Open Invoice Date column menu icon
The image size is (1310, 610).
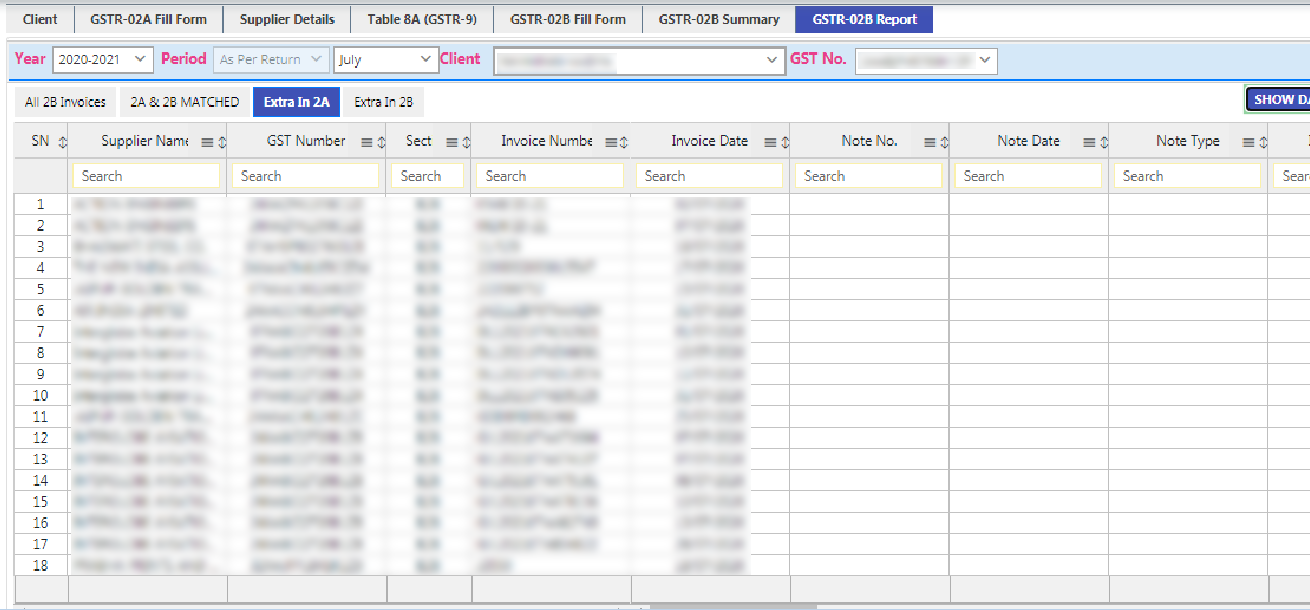click(x=769, y=142)
